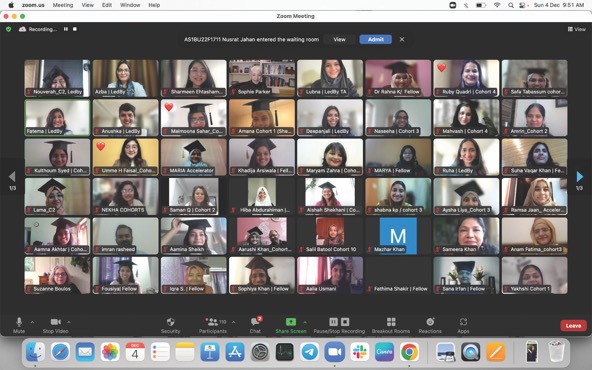Toggle Stop Video camera button

[x=56, y=322]
